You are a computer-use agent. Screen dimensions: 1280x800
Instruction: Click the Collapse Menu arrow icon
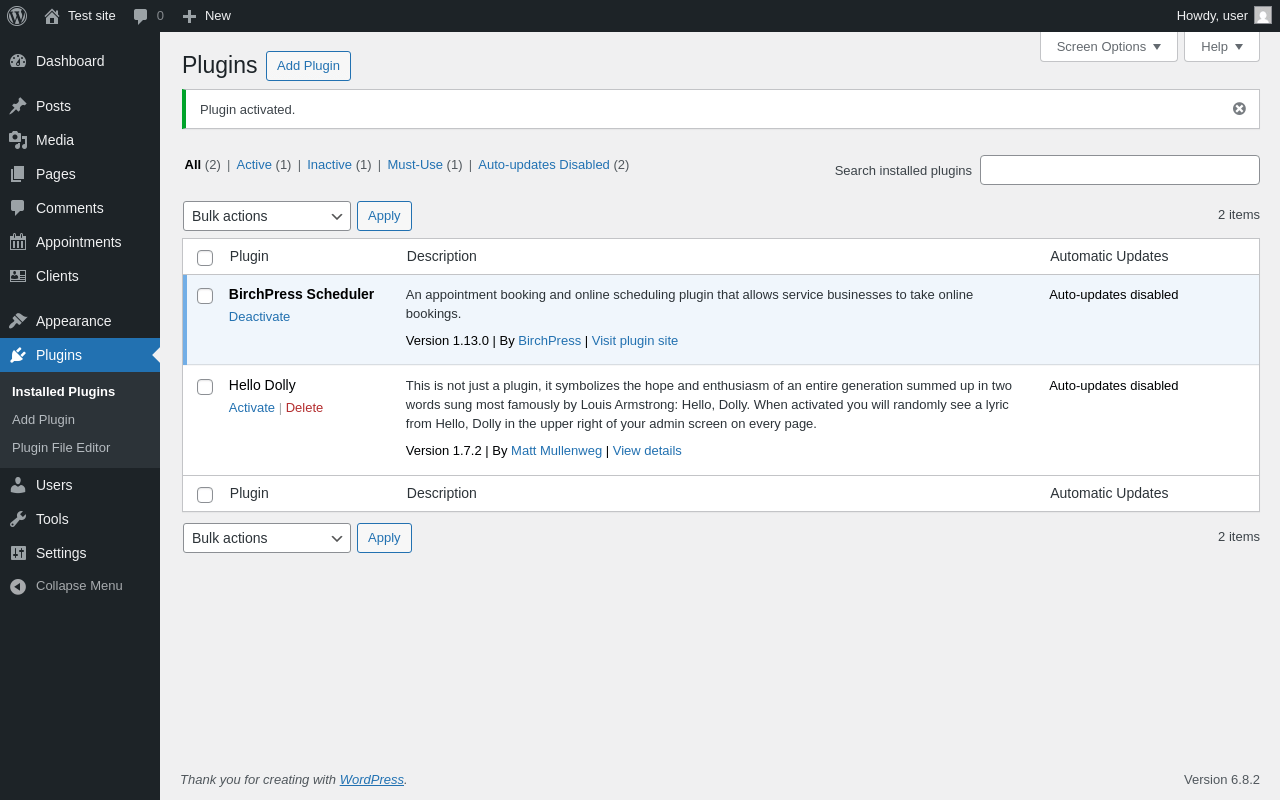[x=18, y=587]
